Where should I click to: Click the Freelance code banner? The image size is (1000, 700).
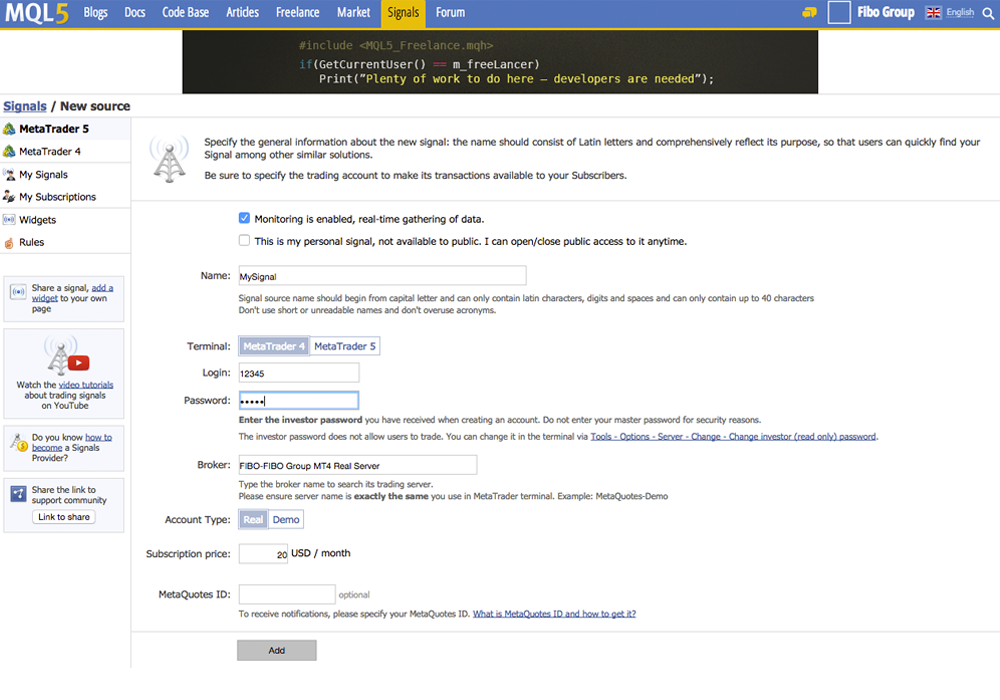[500, 62]
